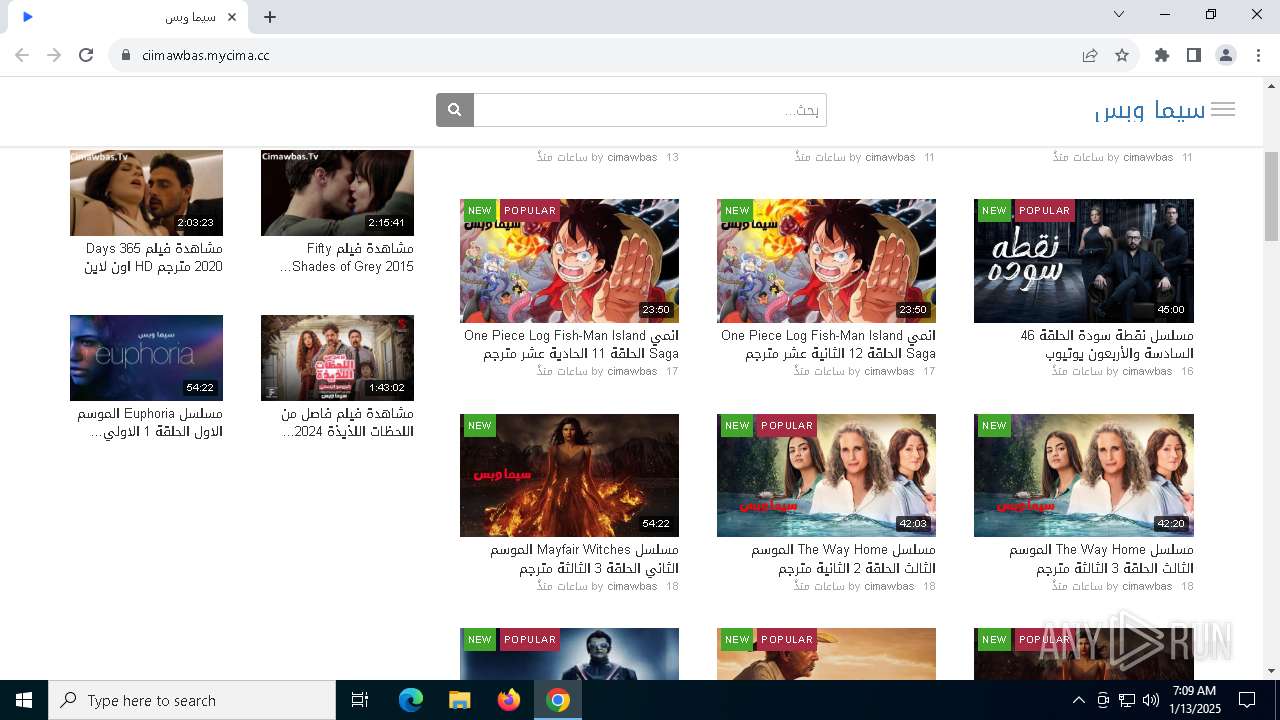Click the Fifty Shades of Grey title link
1280x720 pixels.
coord(347,257)
